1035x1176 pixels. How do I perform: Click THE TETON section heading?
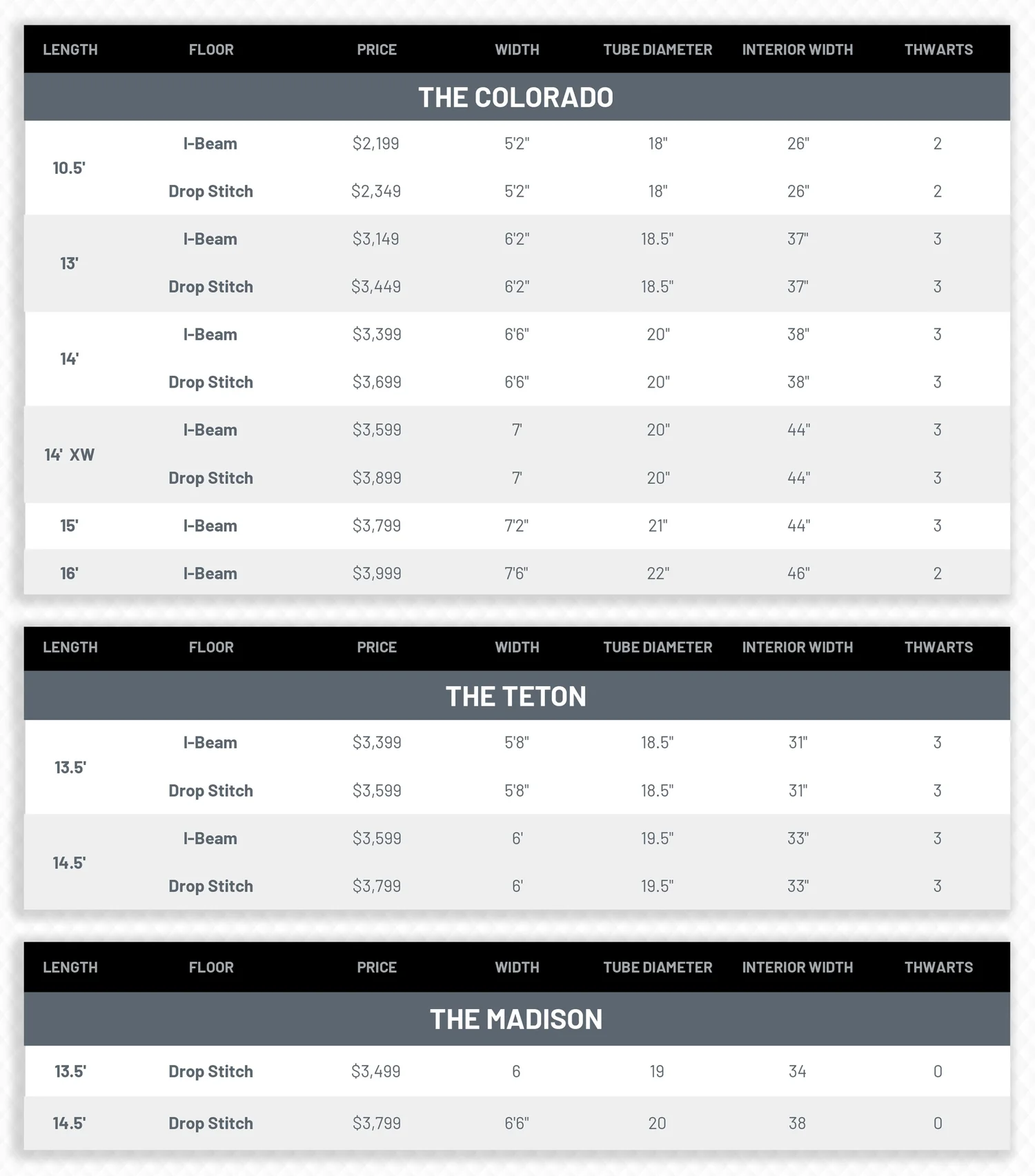tap(515, 696)
